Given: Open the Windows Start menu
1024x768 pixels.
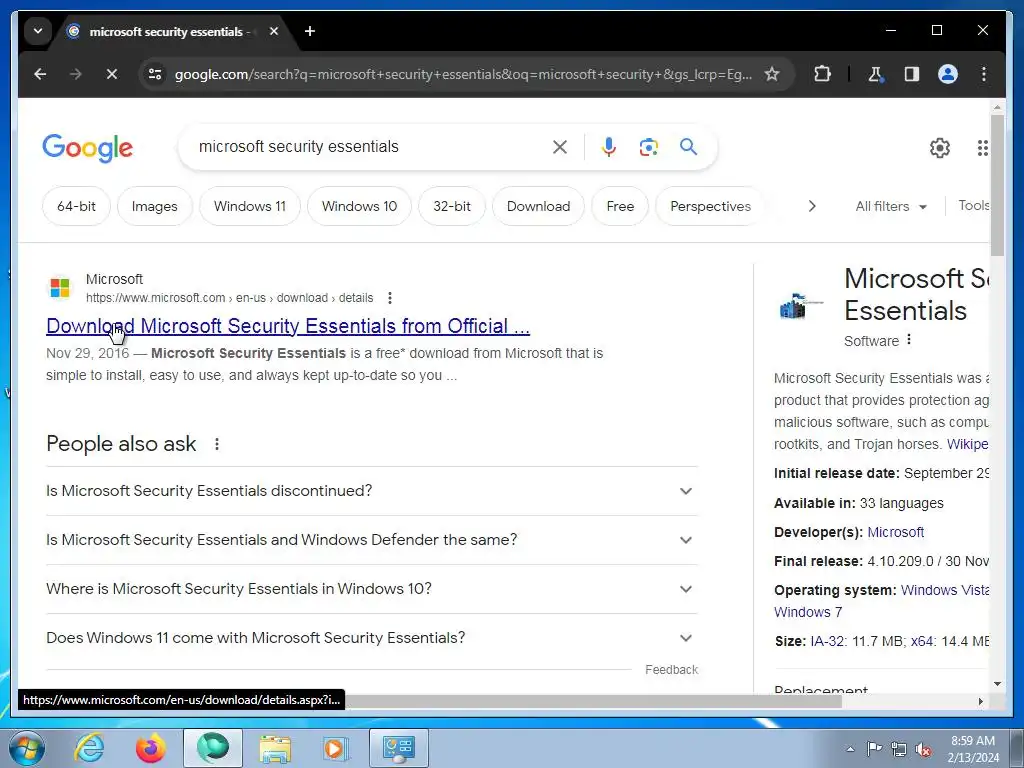Looking at the screenshot, I should click(x=26, y=748).
